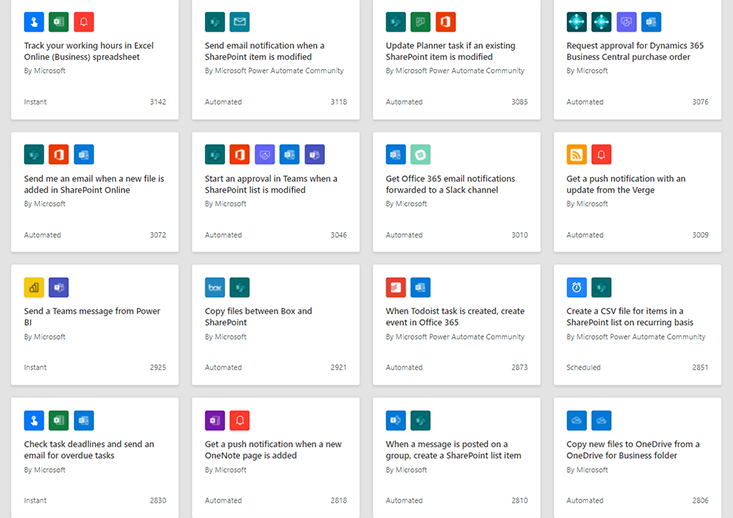Click the SharePoint icon on Send email notification card
Viewport: 733px width, 518px height.
pos(215,22)
